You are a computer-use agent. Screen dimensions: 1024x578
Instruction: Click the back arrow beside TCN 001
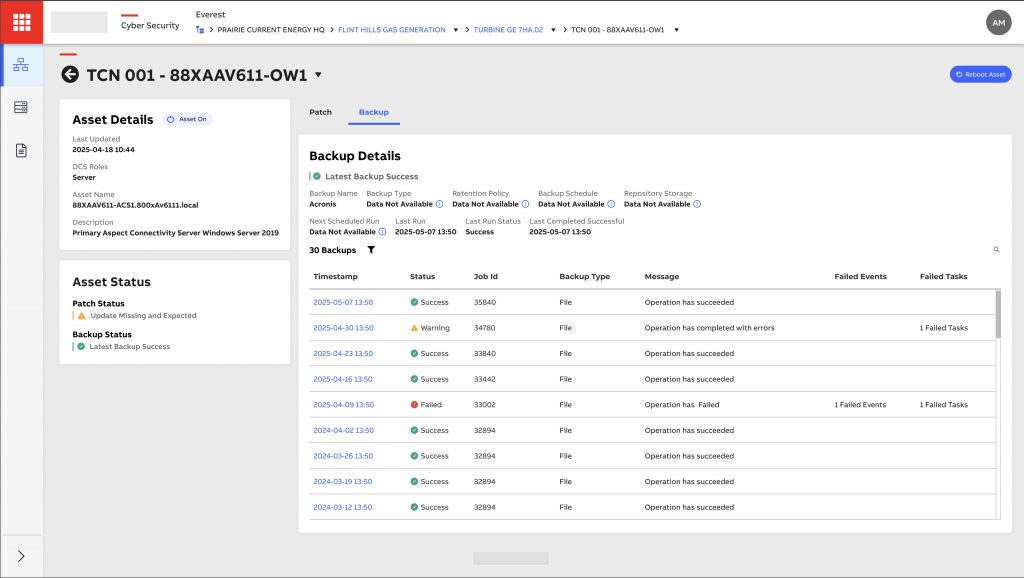coord(70,74)
